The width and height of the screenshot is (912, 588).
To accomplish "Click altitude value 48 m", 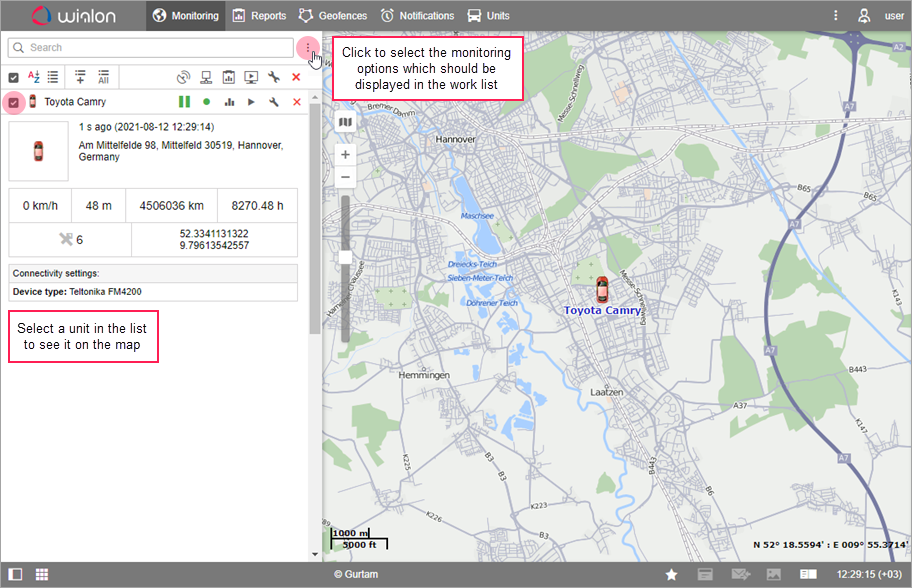I will [x=99, y=206].
